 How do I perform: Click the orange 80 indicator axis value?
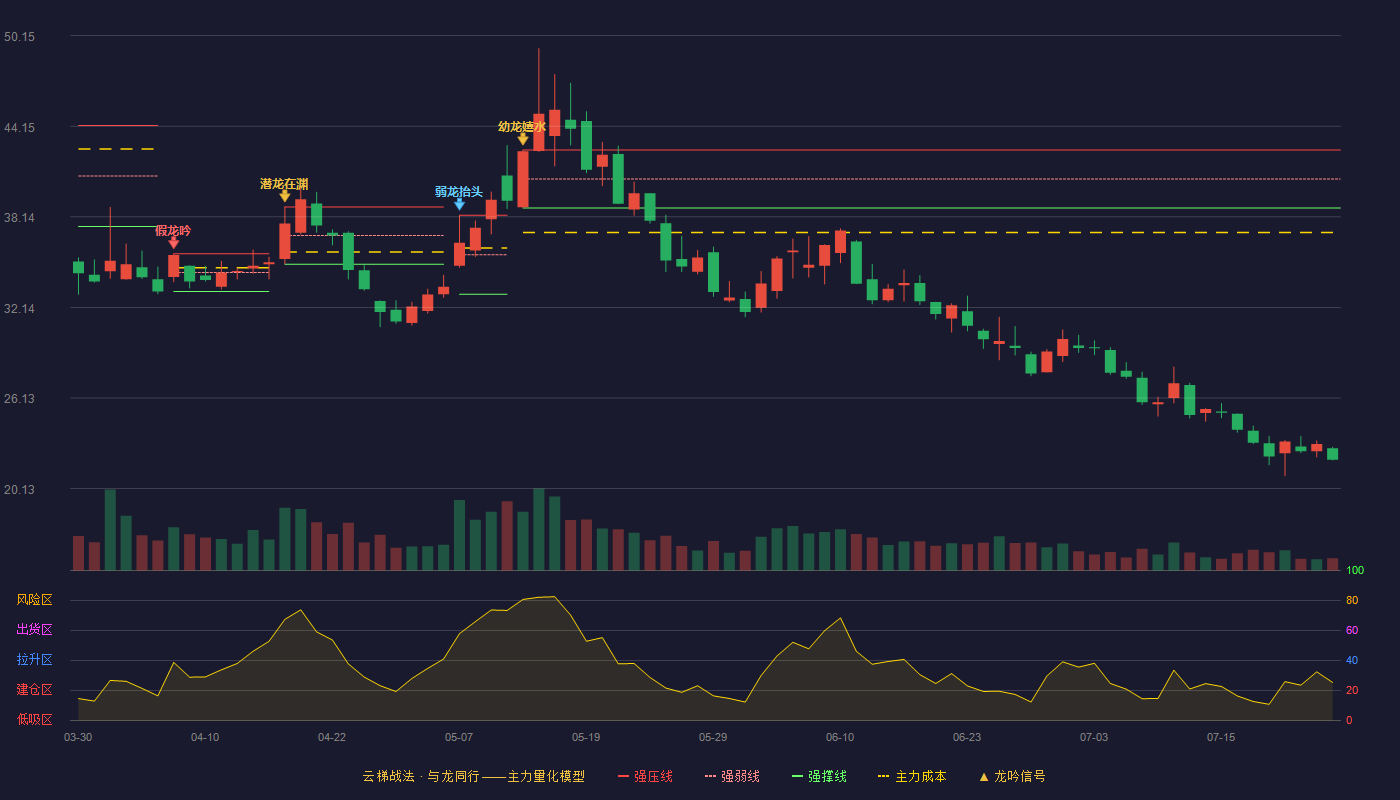(x=1352, y=601)
